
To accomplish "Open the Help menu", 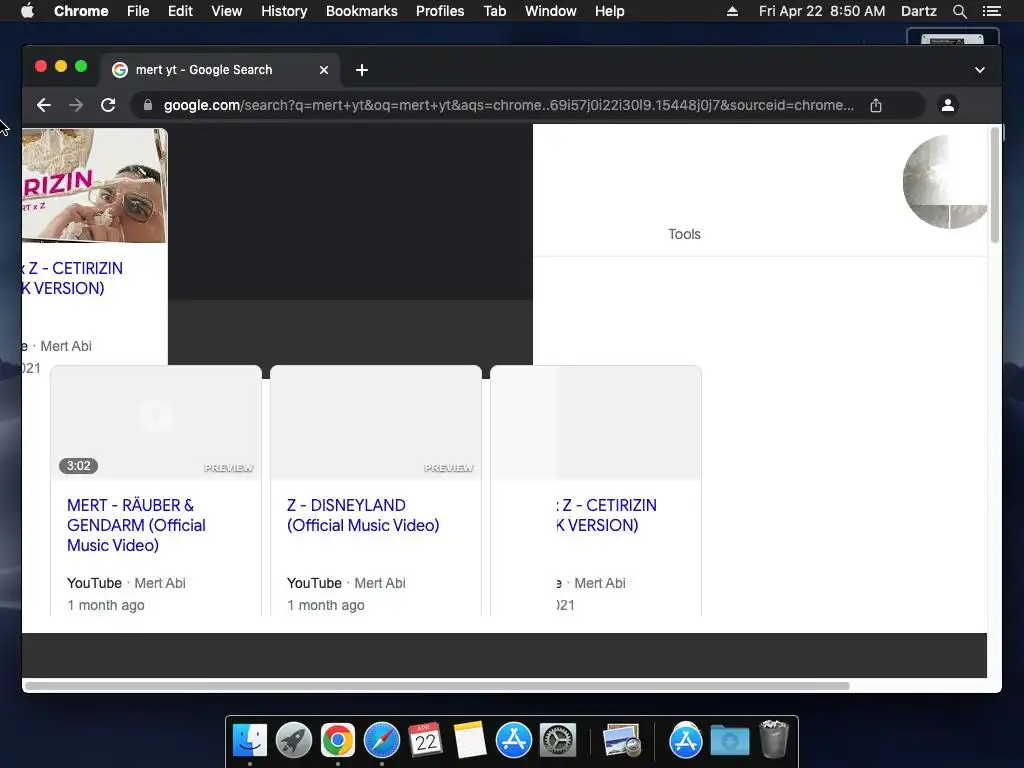I will click(x=609, y=11).
